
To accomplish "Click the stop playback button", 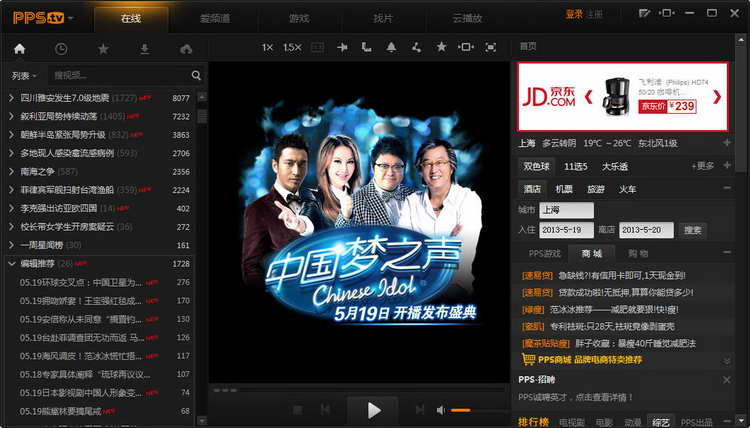I will click(298, 410).
